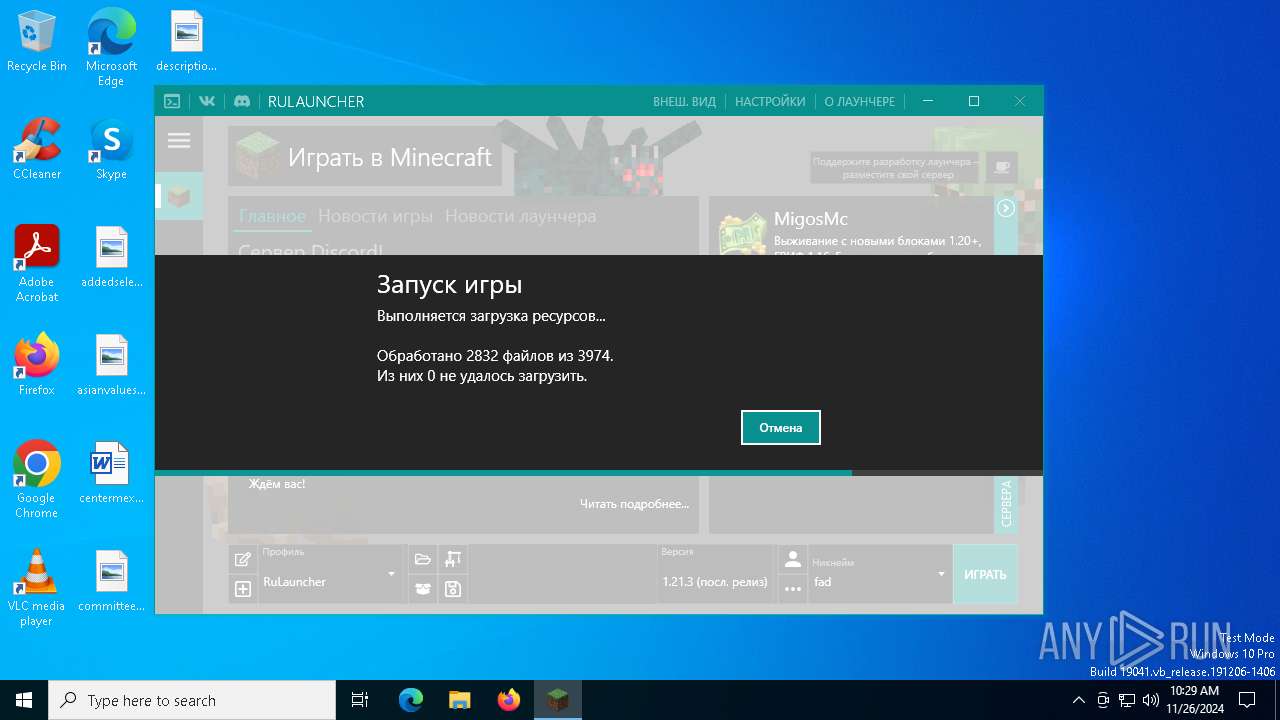
Task: Open the Recycle Bin desktop icon
Action: [x=37, y=42]
